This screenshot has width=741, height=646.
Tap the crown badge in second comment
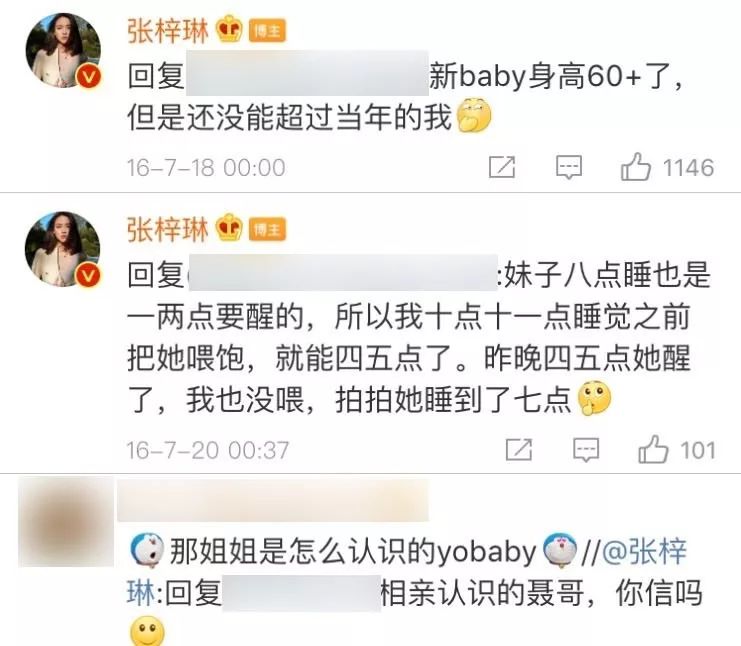pyautogui.click(x=230, y=227)
